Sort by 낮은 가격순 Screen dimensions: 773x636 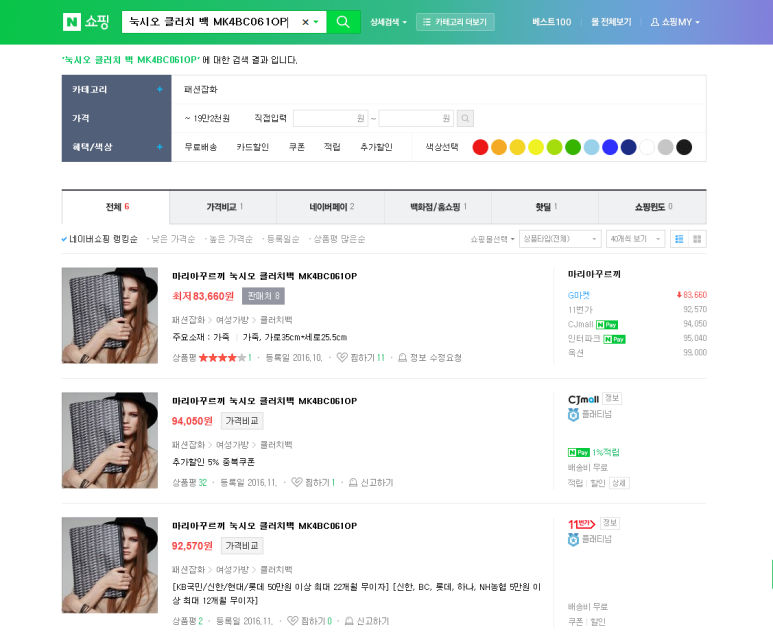coord(173,239)
